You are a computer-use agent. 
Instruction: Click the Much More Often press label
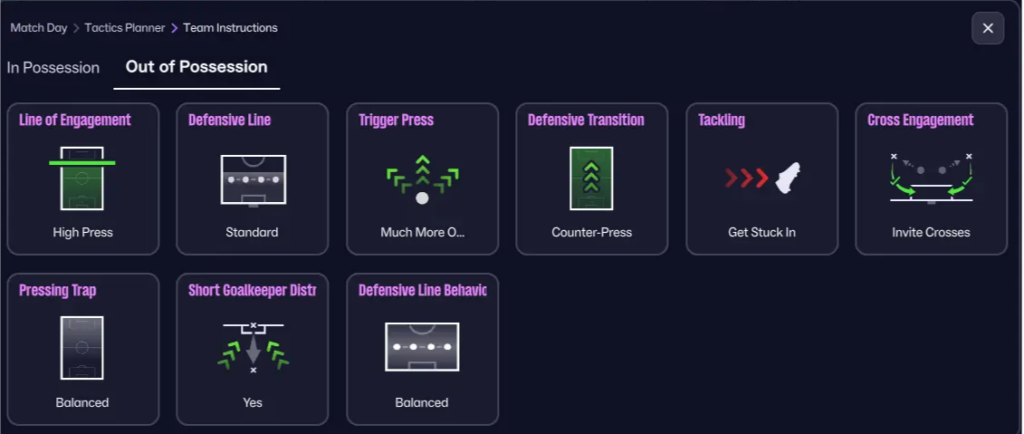pyautogui.click(x=422, y=232)
